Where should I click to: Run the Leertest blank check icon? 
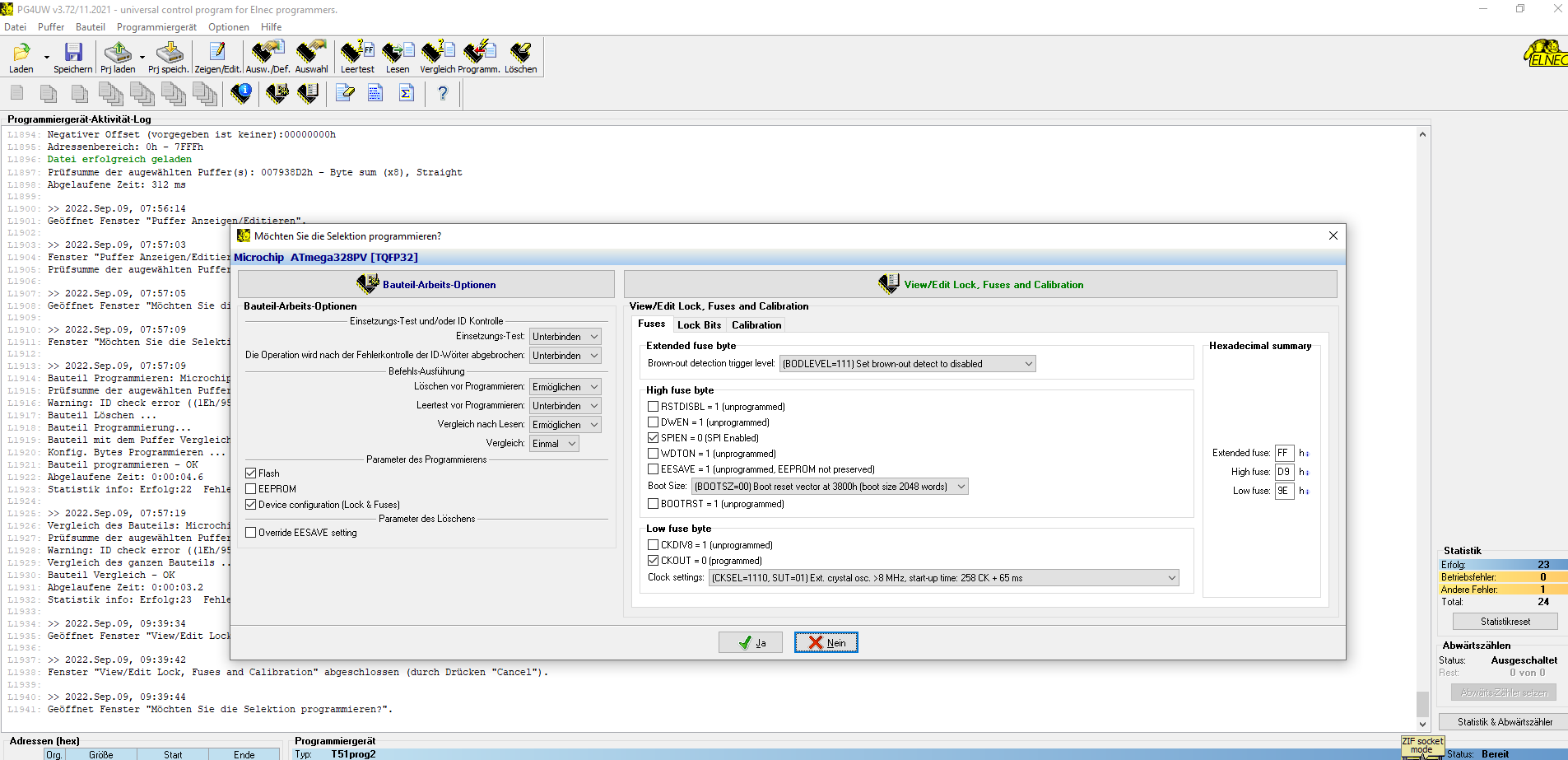tap(357, 52)
